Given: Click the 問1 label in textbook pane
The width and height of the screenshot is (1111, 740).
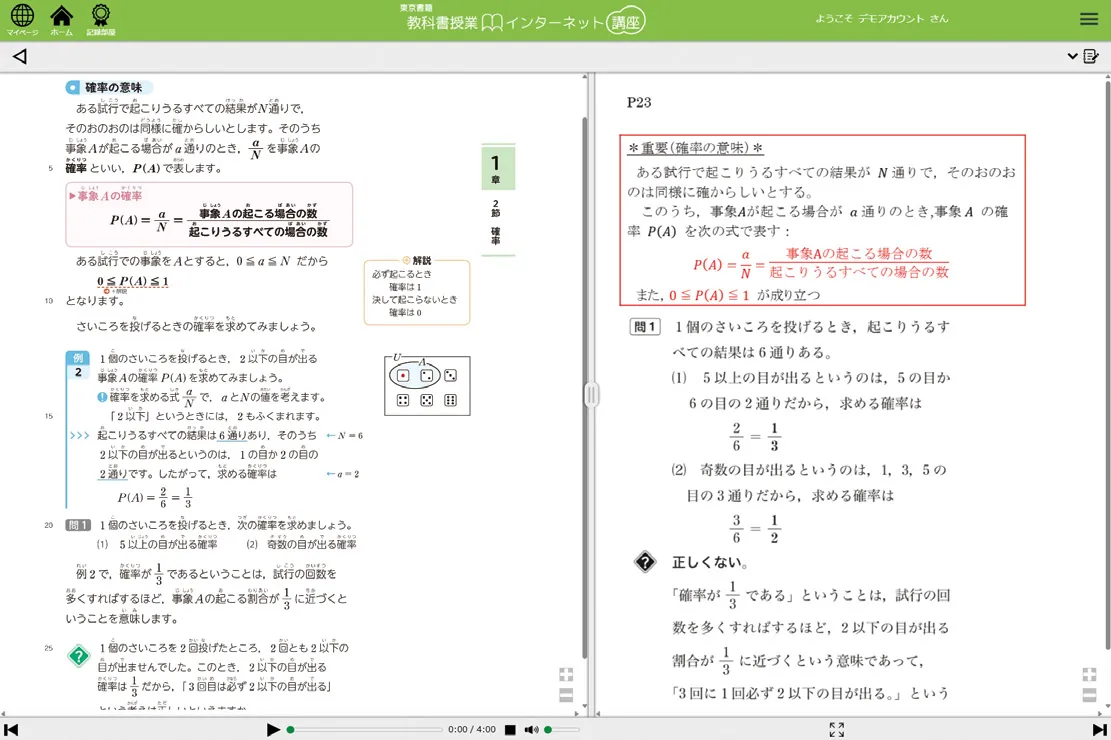Looking at the screenshot, I should [x=78, y=525].
